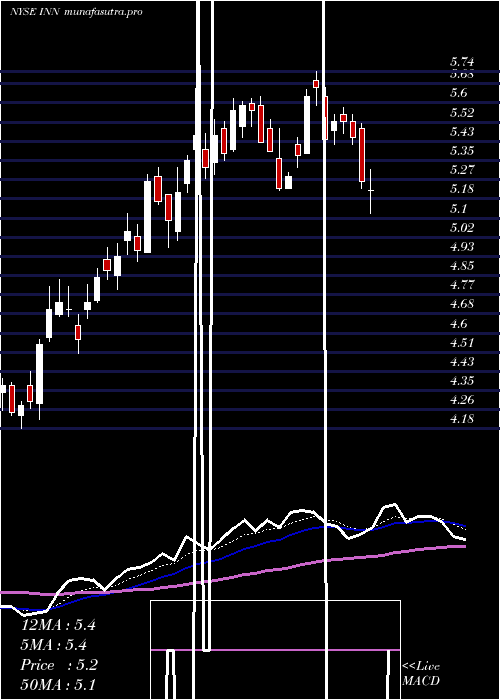
Task: Click the 4.68 price axis label
Action: point(462,304)
